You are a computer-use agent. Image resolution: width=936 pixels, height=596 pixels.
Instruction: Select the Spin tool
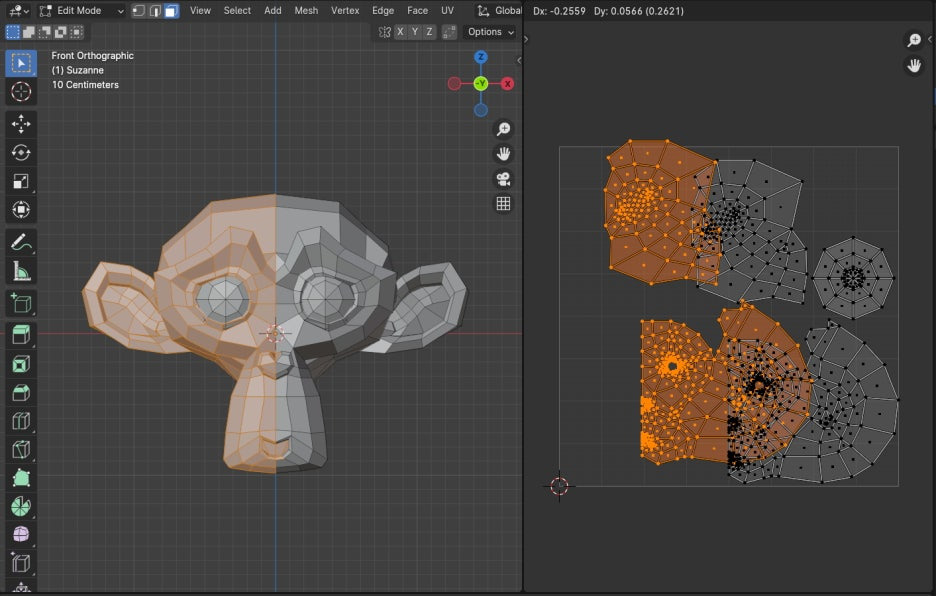pos(21,506)
